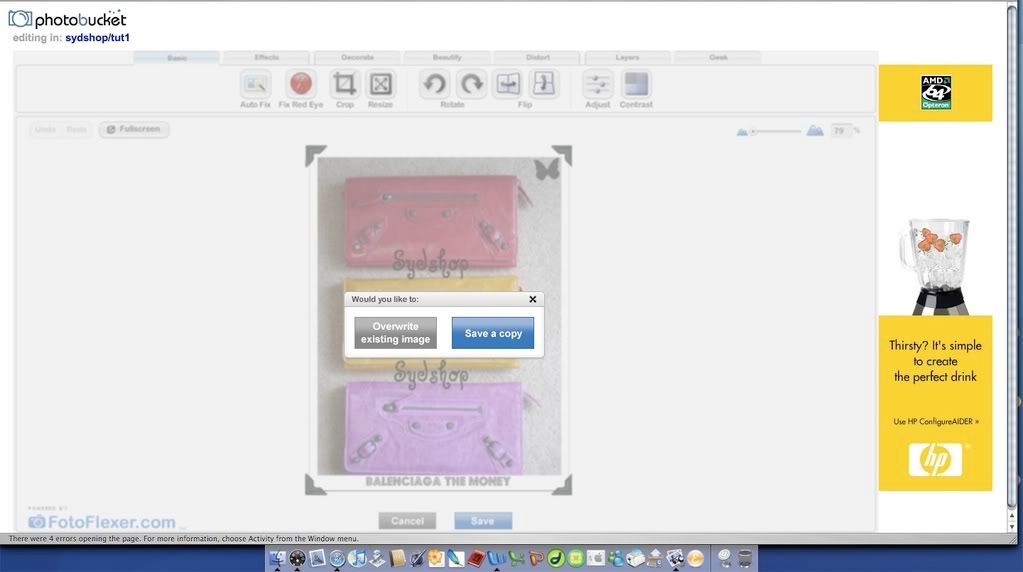Launch iTunes from the dock
Screen dimensions: 1023x572
pyautogui.click(x=358, y=558)
